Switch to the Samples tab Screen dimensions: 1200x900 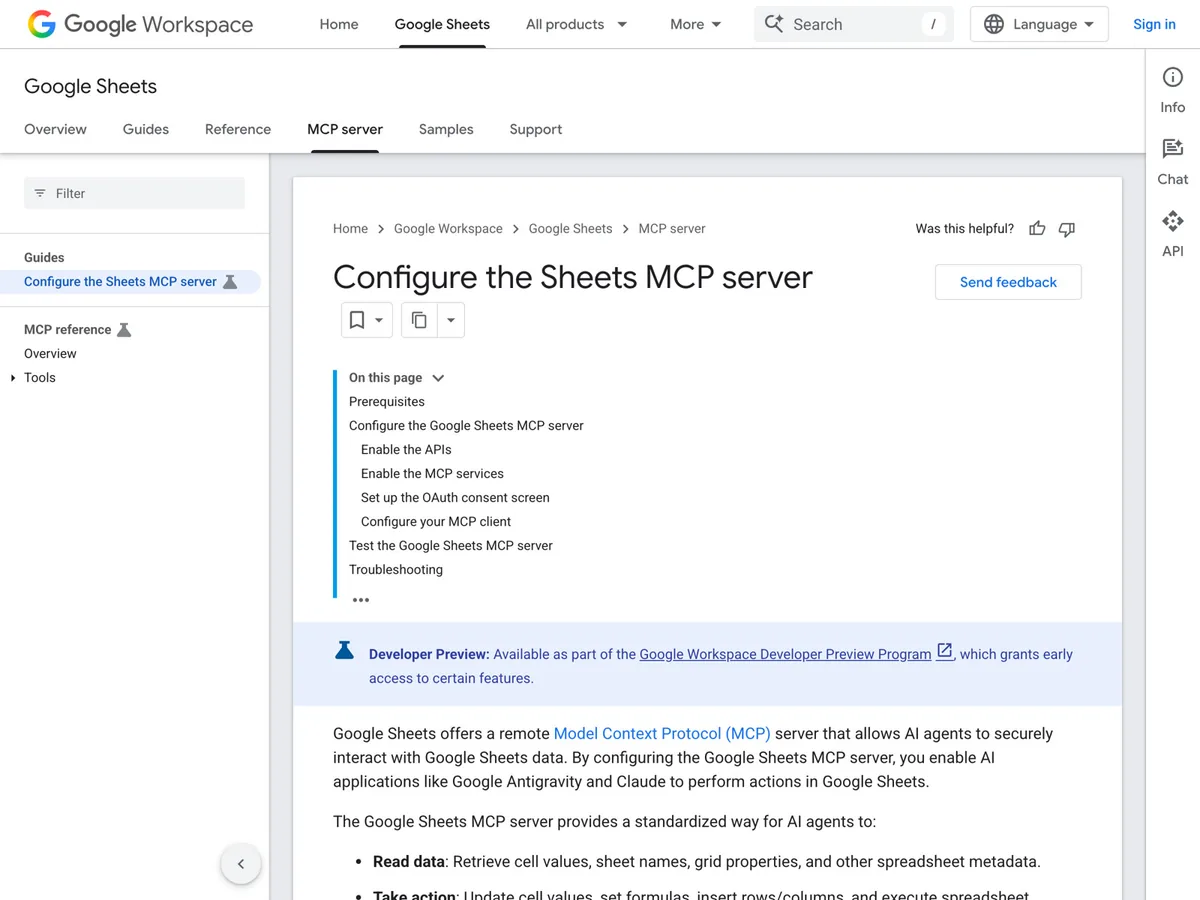coord(446,129)
